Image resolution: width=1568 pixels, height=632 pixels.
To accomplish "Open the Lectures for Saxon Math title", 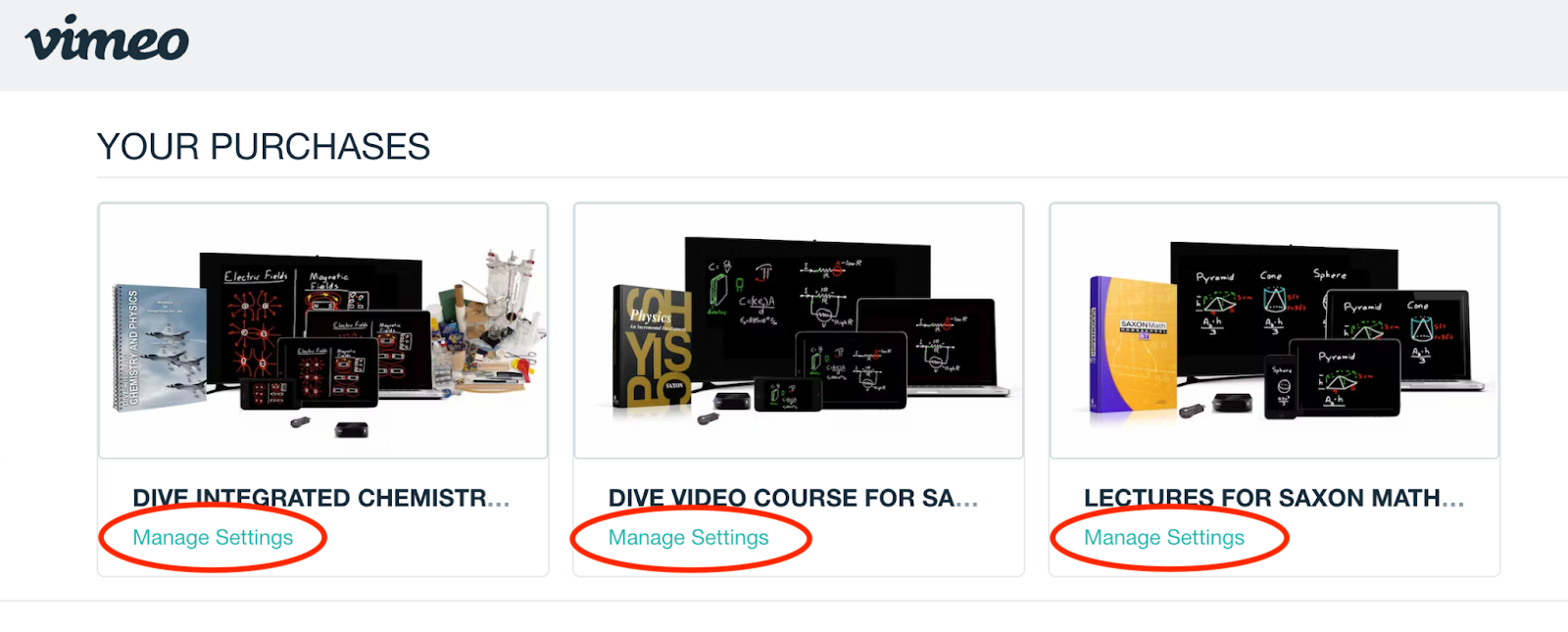I will [x=1274, y=498].
